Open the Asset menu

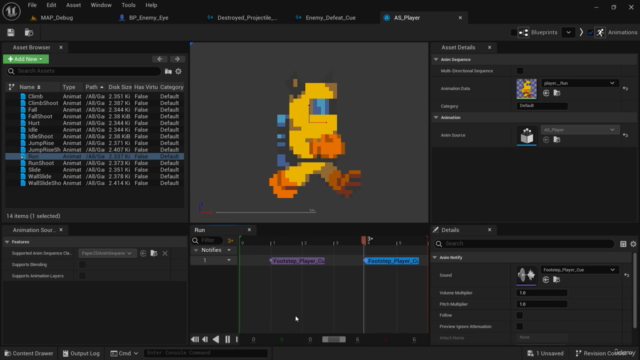click(x=73, y=5)
